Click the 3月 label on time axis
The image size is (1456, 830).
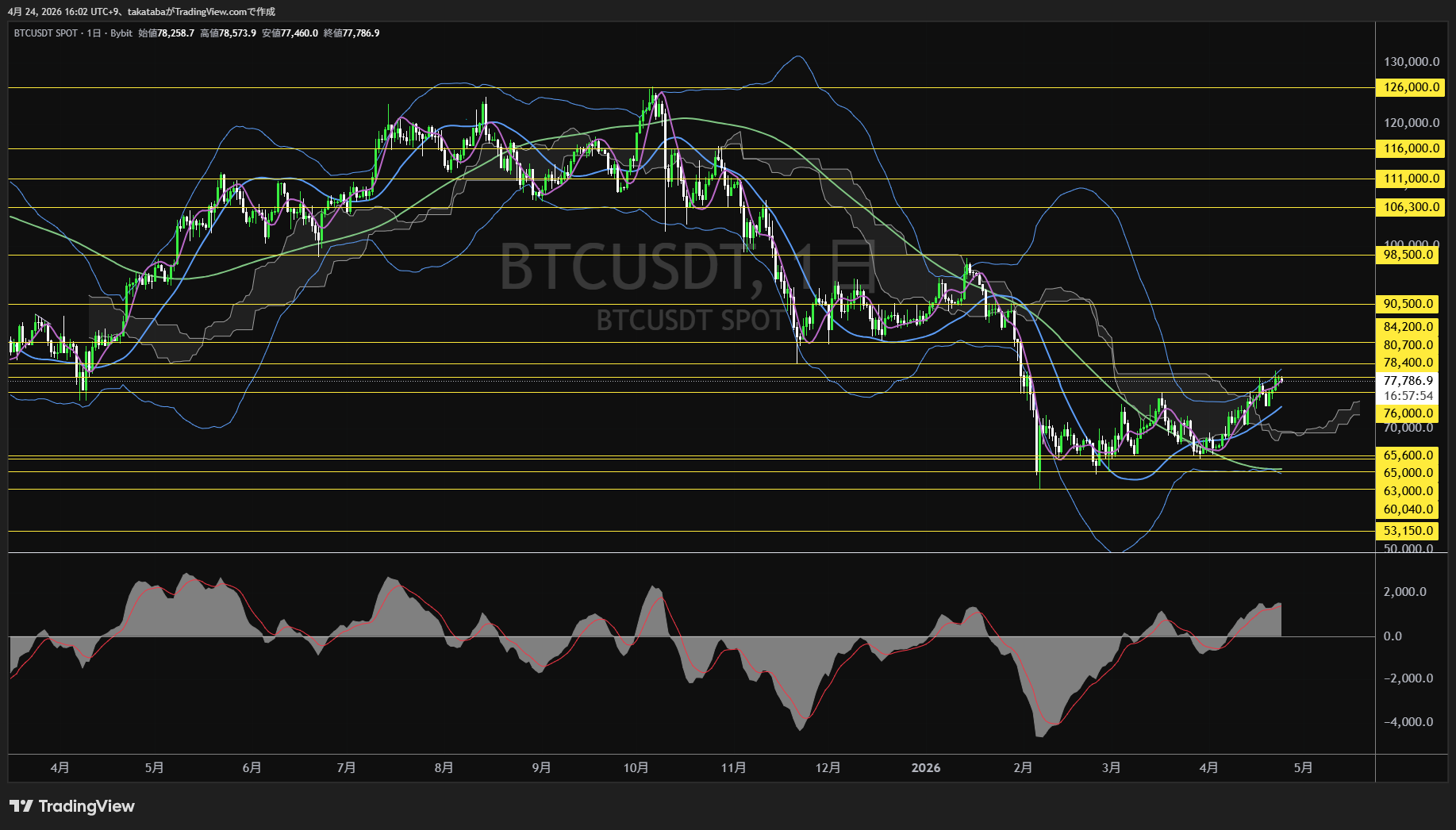(1111, 768)
